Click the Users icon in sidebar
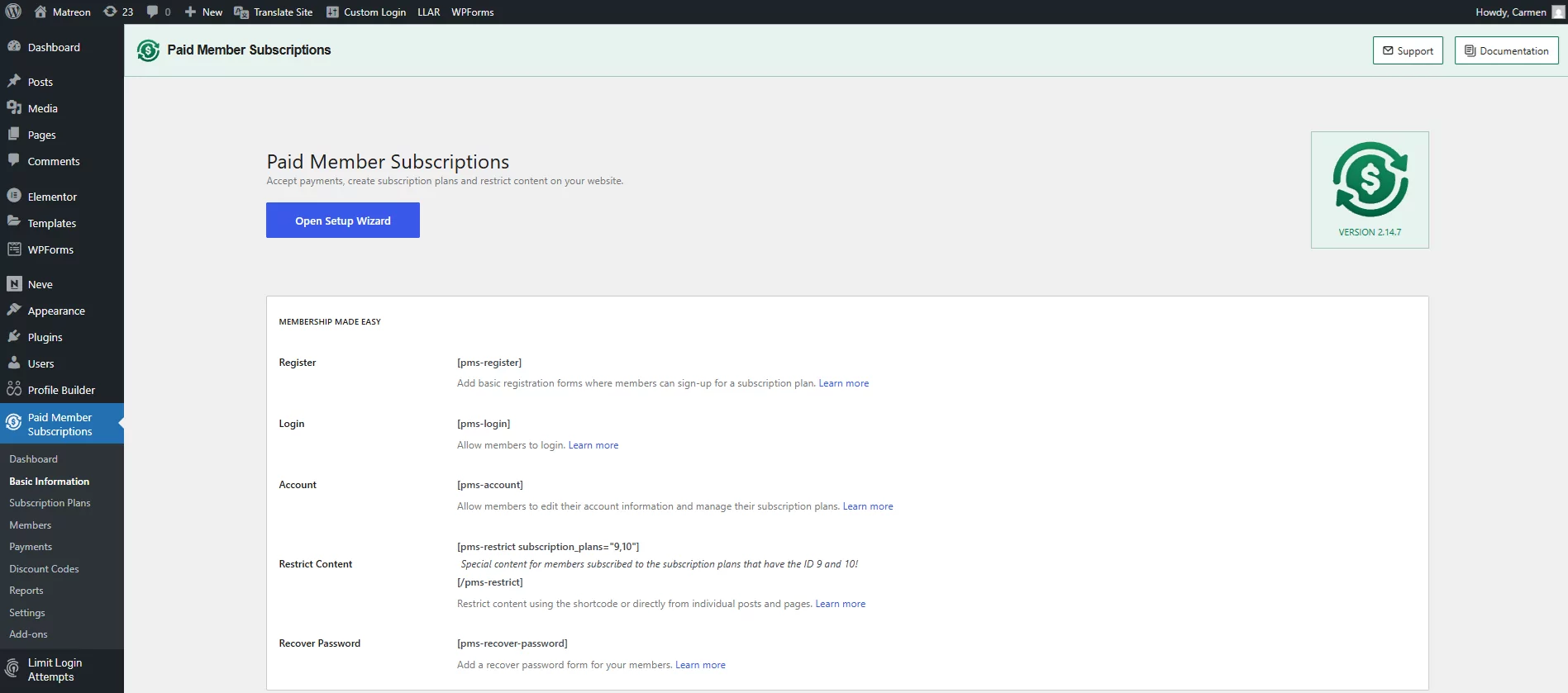The height and width of the screenshot is (693, 1568). point(14,363)
